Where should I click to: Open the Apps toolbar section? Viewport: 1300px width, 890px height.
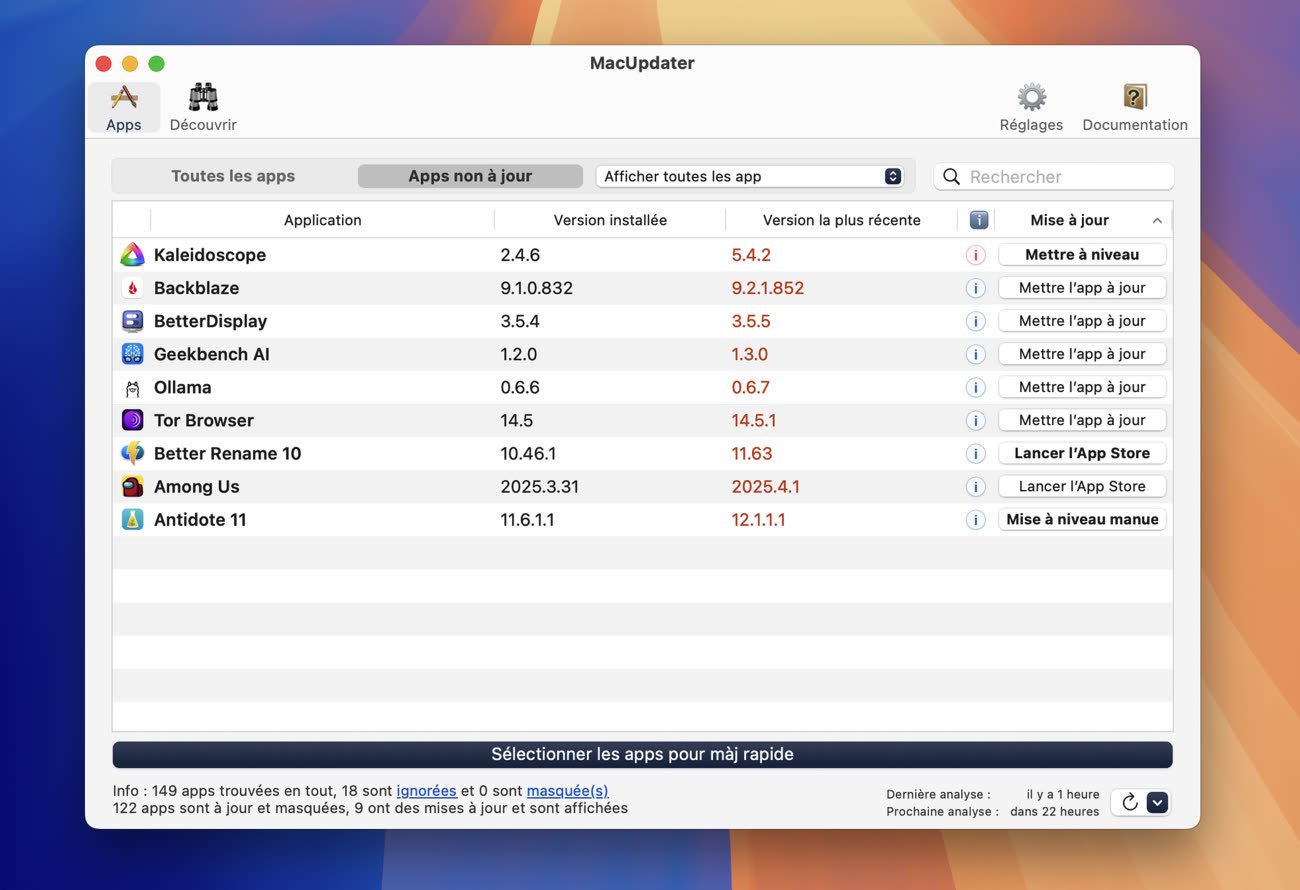[x=124, y=108]
